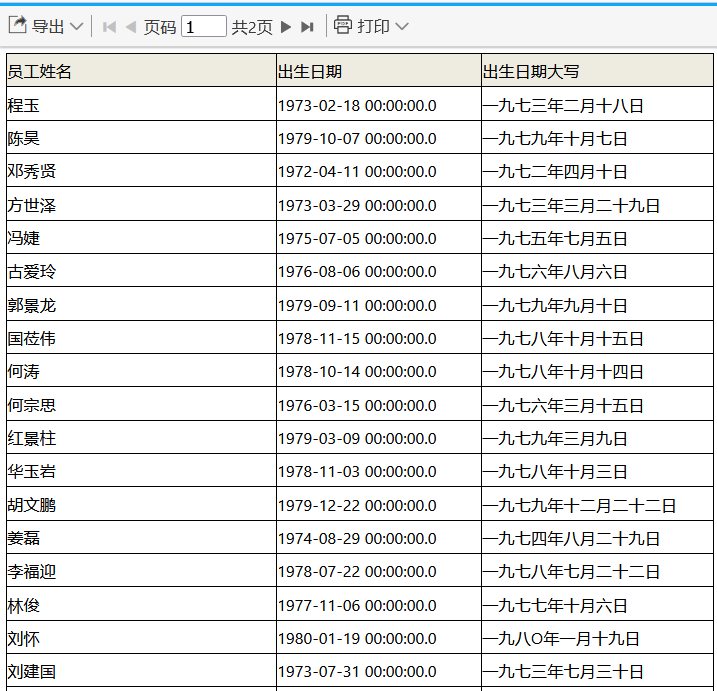Select the name cell 姜磊
Image resolution: width=717 pixels, height=691 pixels.
141,537
